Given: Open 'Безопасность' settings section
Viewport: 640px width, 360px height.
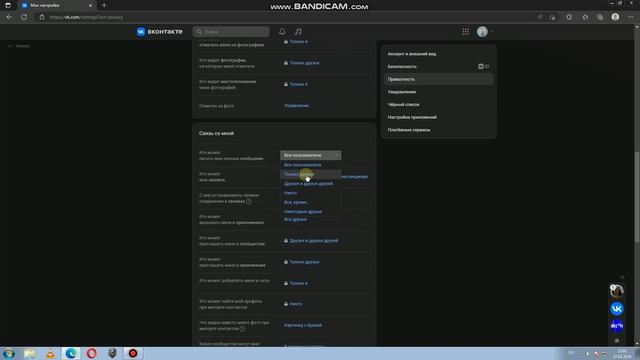Looking at the screenshot, I should click(438, 67).
